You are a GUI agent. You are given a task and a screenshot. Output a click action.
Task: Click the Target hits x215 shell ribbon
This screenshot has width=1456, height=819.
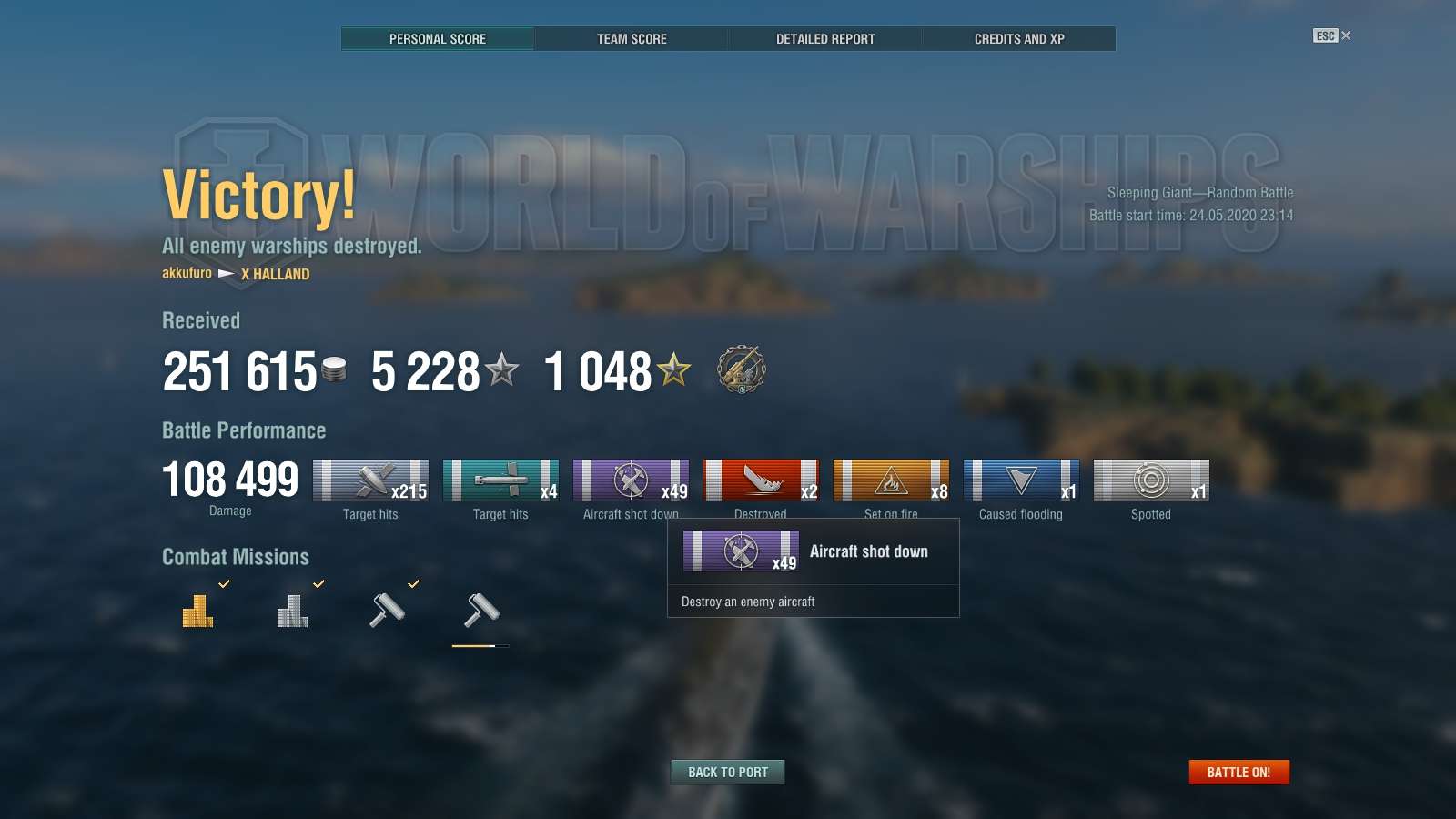click(370, 480)
